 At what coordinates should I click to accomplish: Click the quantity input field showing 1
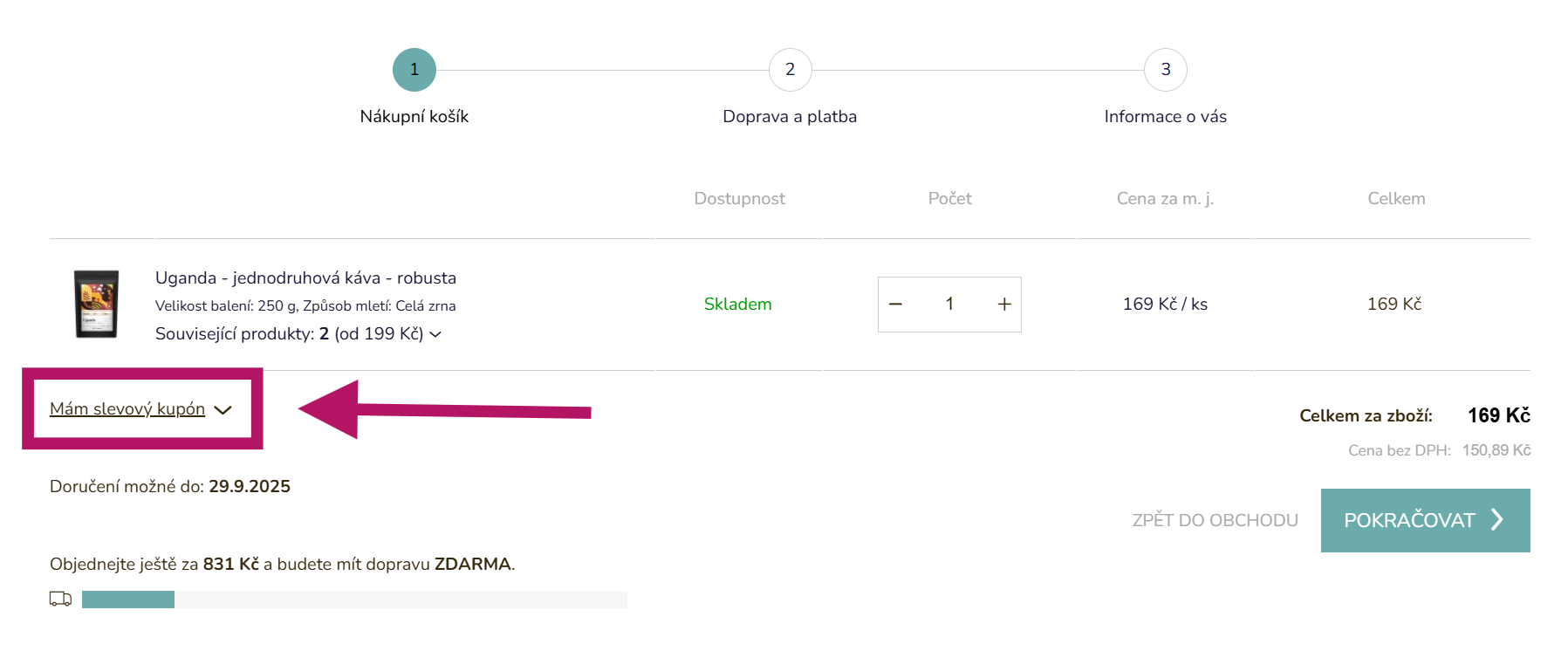tap(949, 305)
